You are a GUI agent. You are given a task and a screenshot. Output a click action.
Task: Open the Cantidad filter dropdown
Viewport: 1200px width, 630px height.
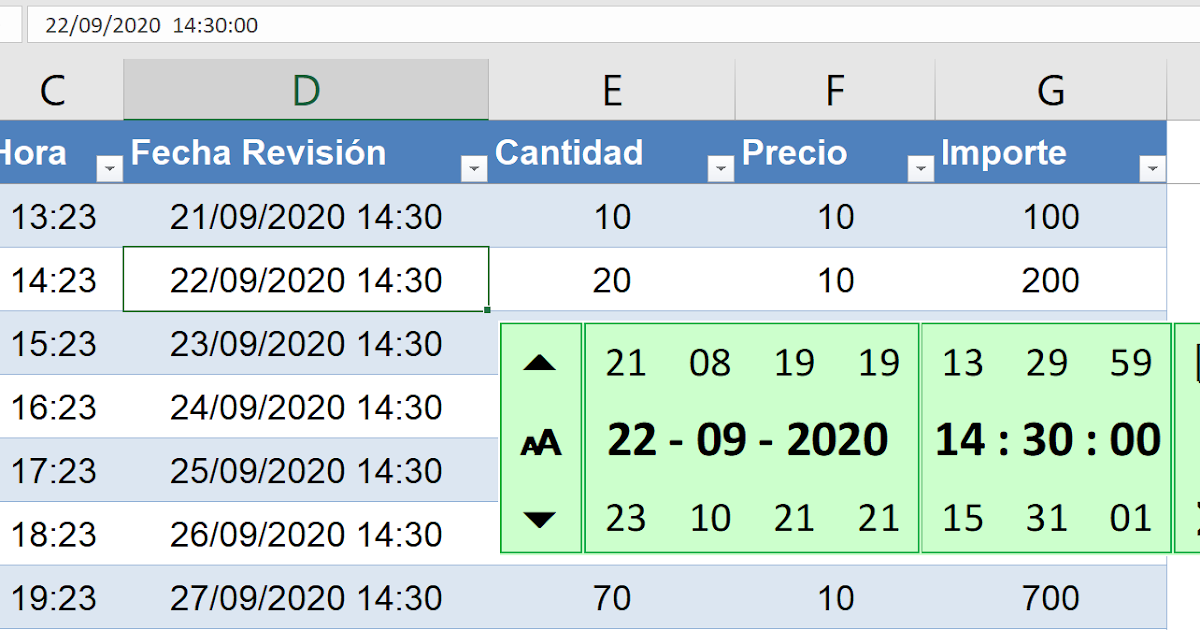coord(720,170)
